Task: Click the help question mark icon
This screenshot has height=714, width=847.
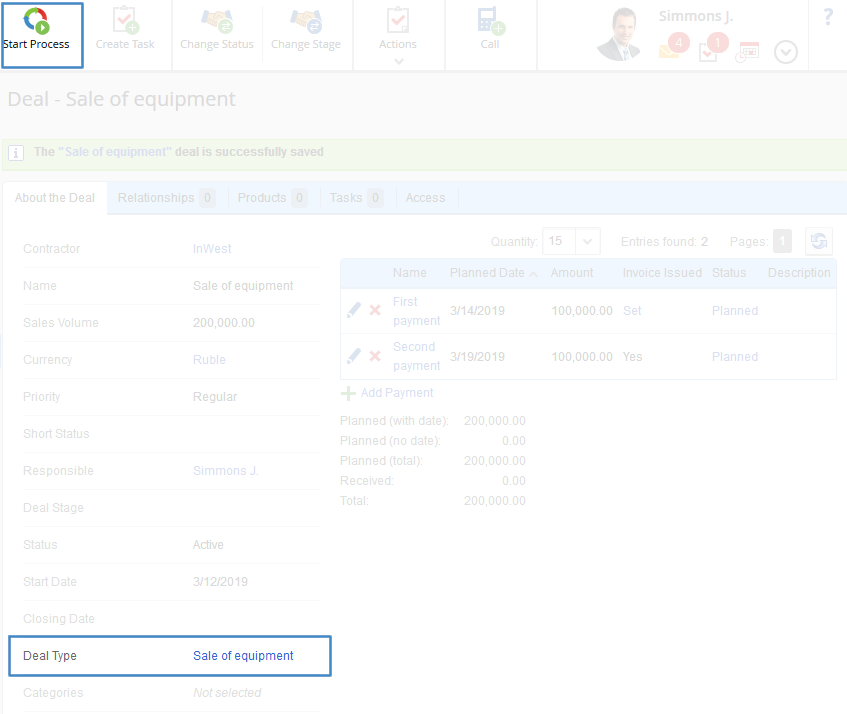Action: pos(828,17)
